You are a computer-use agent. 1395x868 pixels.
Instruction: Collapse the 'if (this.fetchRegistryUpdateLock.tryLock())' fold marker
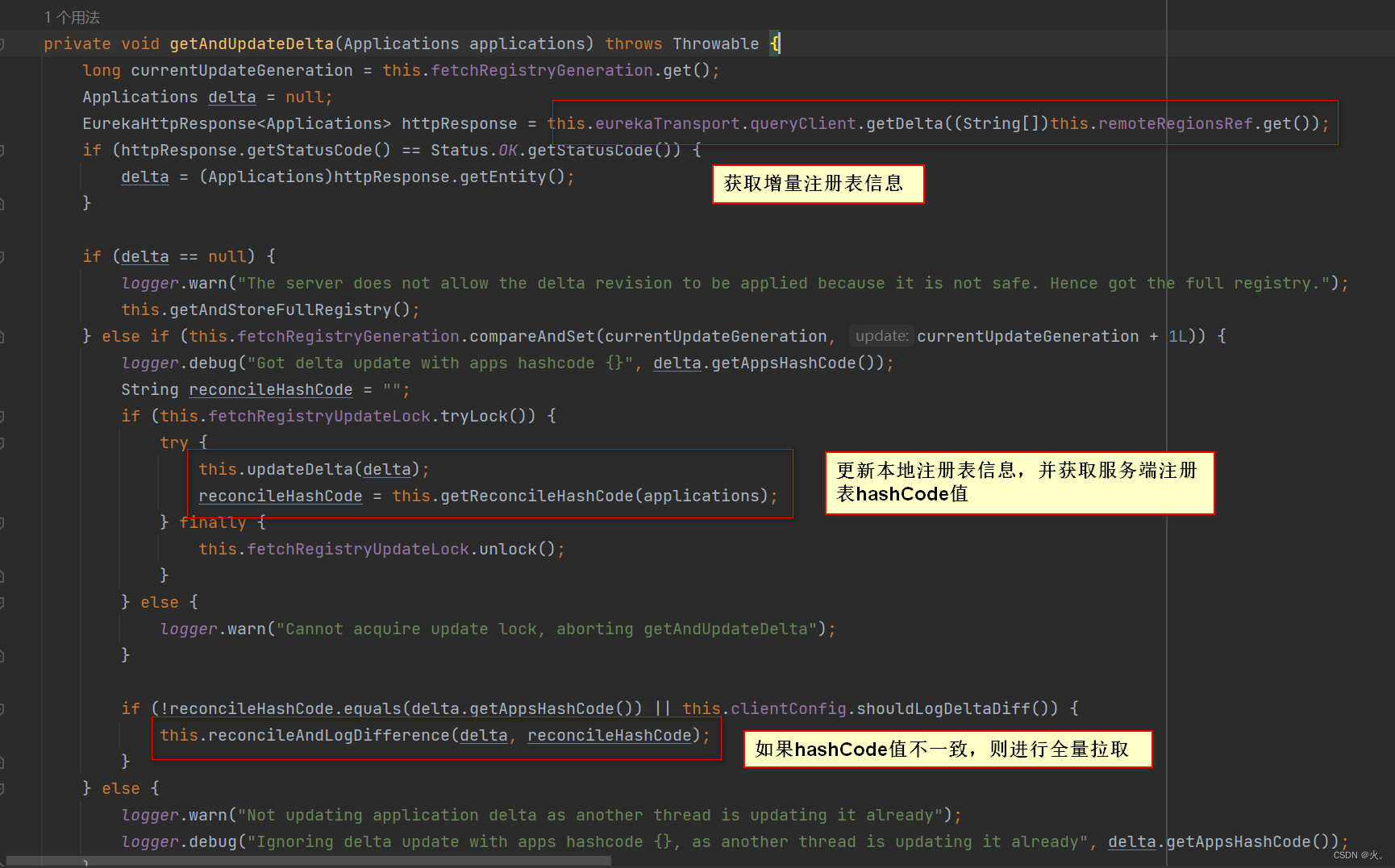pos(2,416)
